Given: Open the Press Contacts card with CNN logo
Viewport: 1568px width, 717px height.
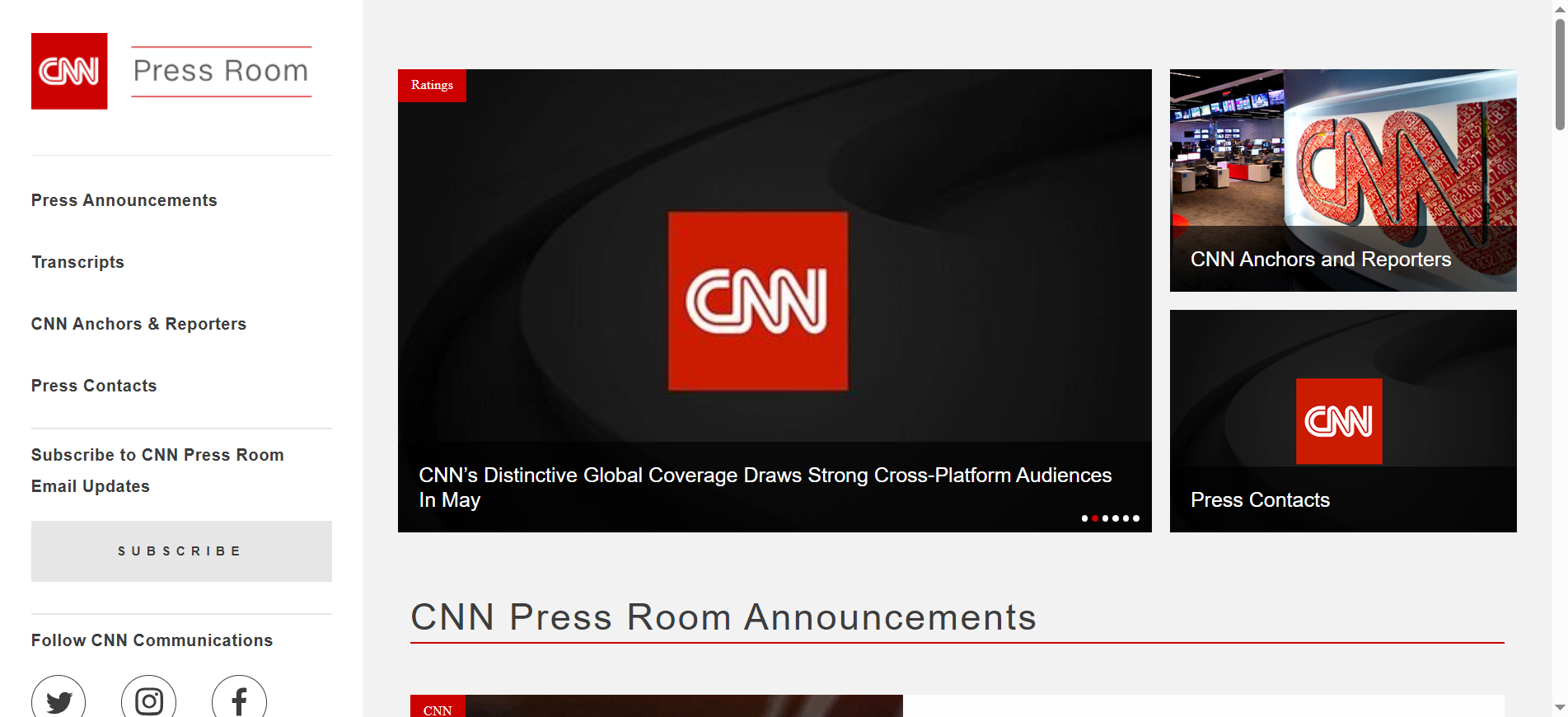Looking at the screenshot, I should point(1343,421).
